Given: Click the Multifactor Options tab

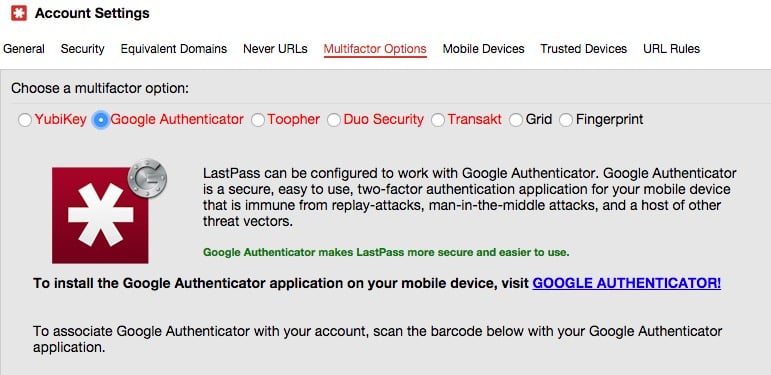Looking at the screenshot, I should (375, 49).
